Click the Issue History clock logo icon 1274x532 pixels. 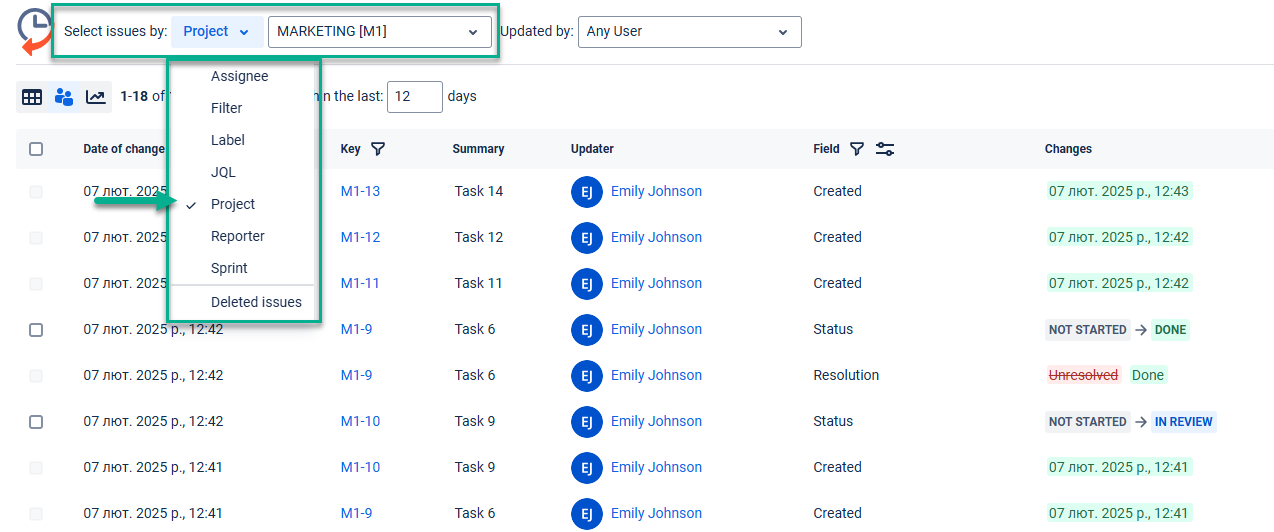click(x=36, y=31)
